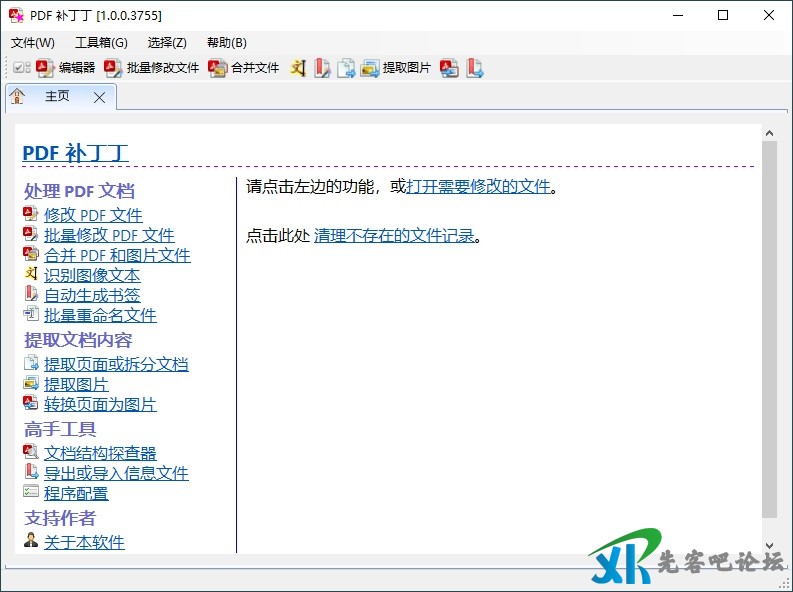Click the 编辑器 toolbar button

66,68
